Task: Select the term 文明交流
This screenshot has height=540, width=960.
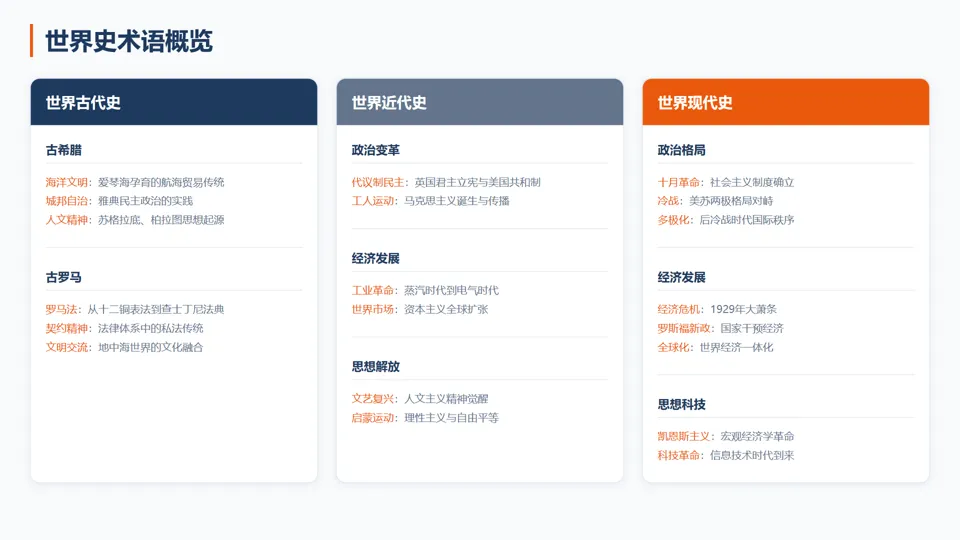Action: (67, 347)
